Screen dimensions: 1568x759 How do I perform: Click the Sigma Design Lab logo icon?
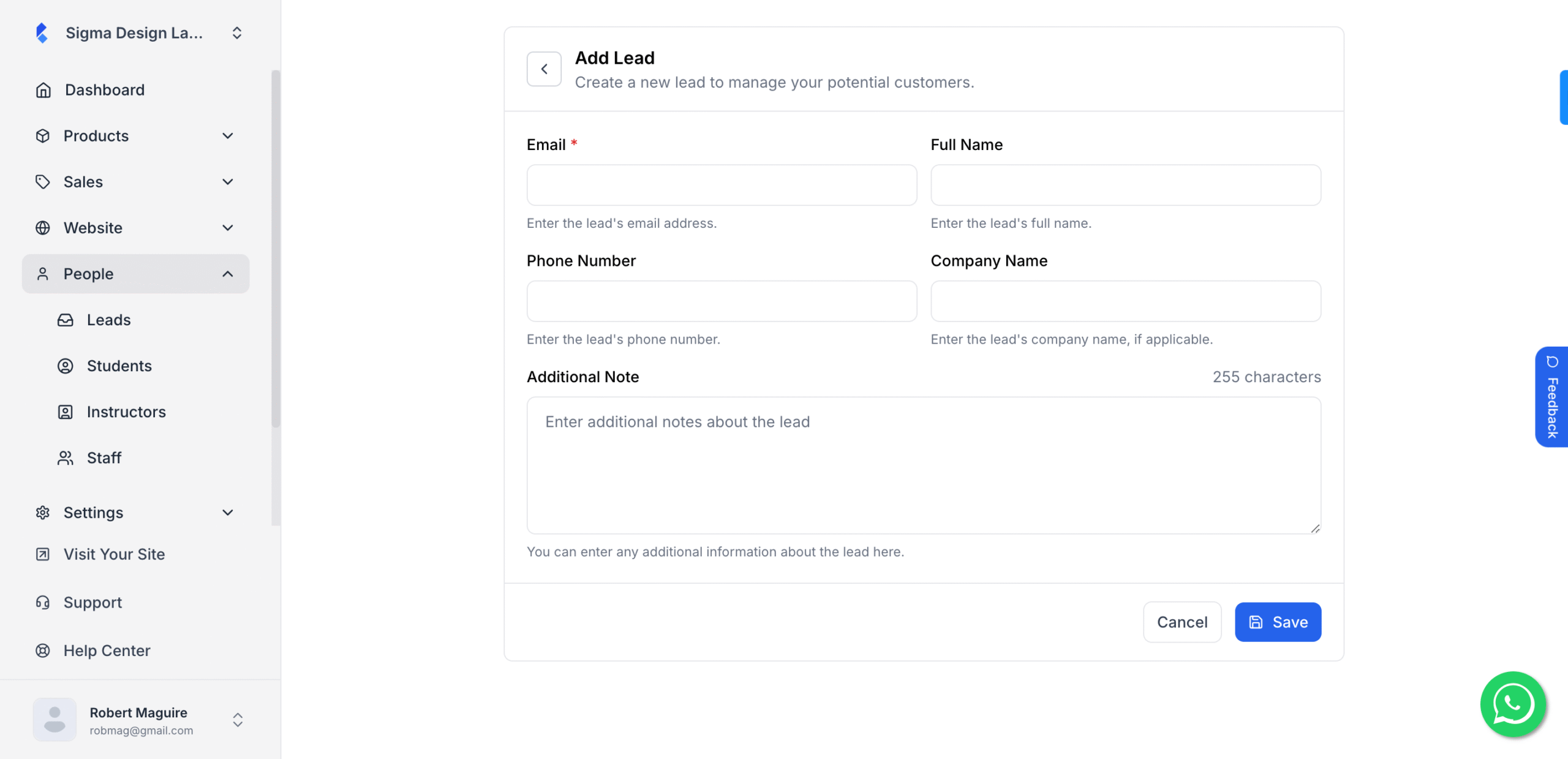pyautogui.click(x=42, y=33)
